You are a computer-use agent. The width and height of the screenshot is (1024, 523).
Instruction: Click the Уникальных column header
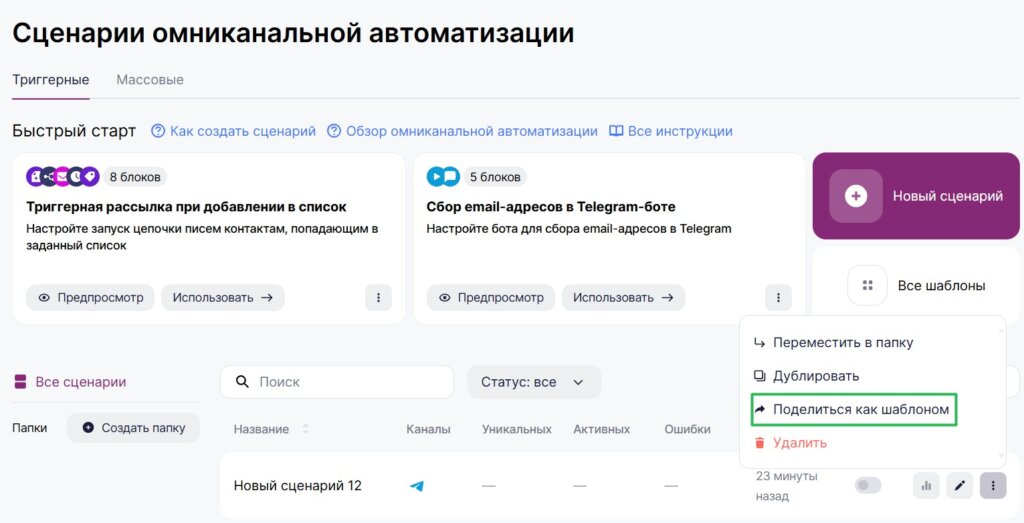tap(517, 430)
